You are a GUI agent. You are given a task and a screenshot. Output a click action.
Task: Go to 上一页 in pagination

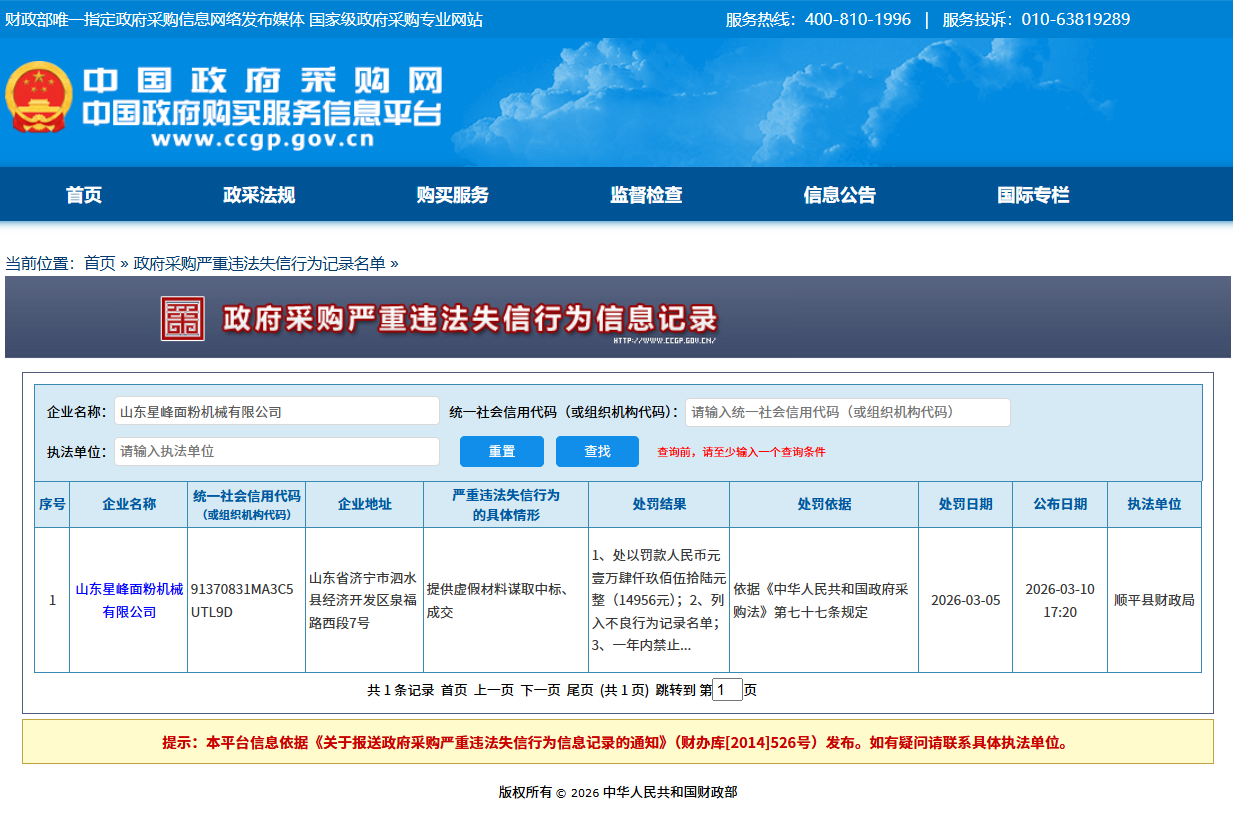tap(494, 690)
